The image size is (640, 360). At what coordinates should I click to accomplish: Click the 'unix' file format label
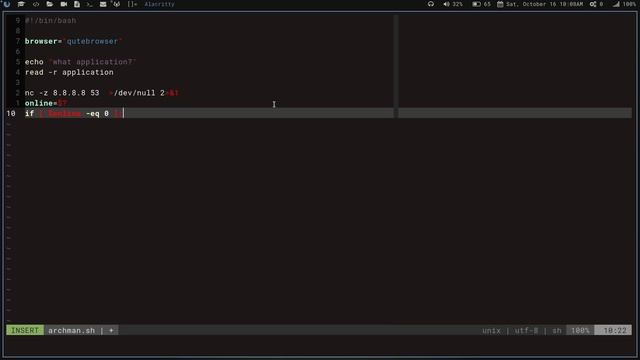coord(491,330)
